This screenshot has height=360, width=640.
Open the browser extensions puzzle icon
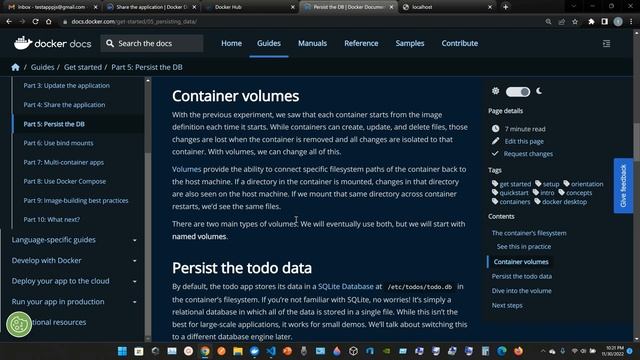pos(591,22)
